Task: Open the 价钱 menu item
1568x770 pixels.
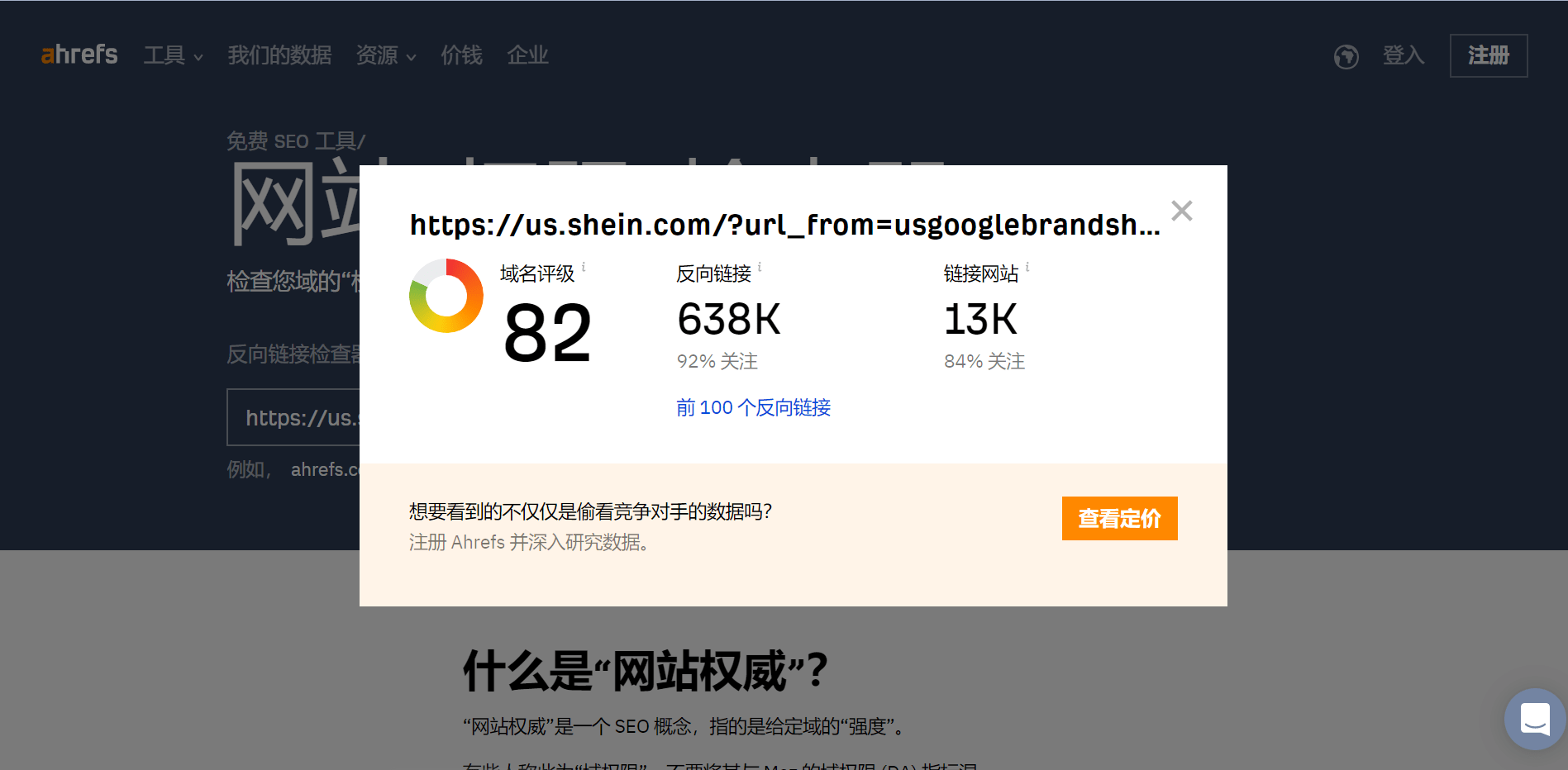Action: point(460,55)
